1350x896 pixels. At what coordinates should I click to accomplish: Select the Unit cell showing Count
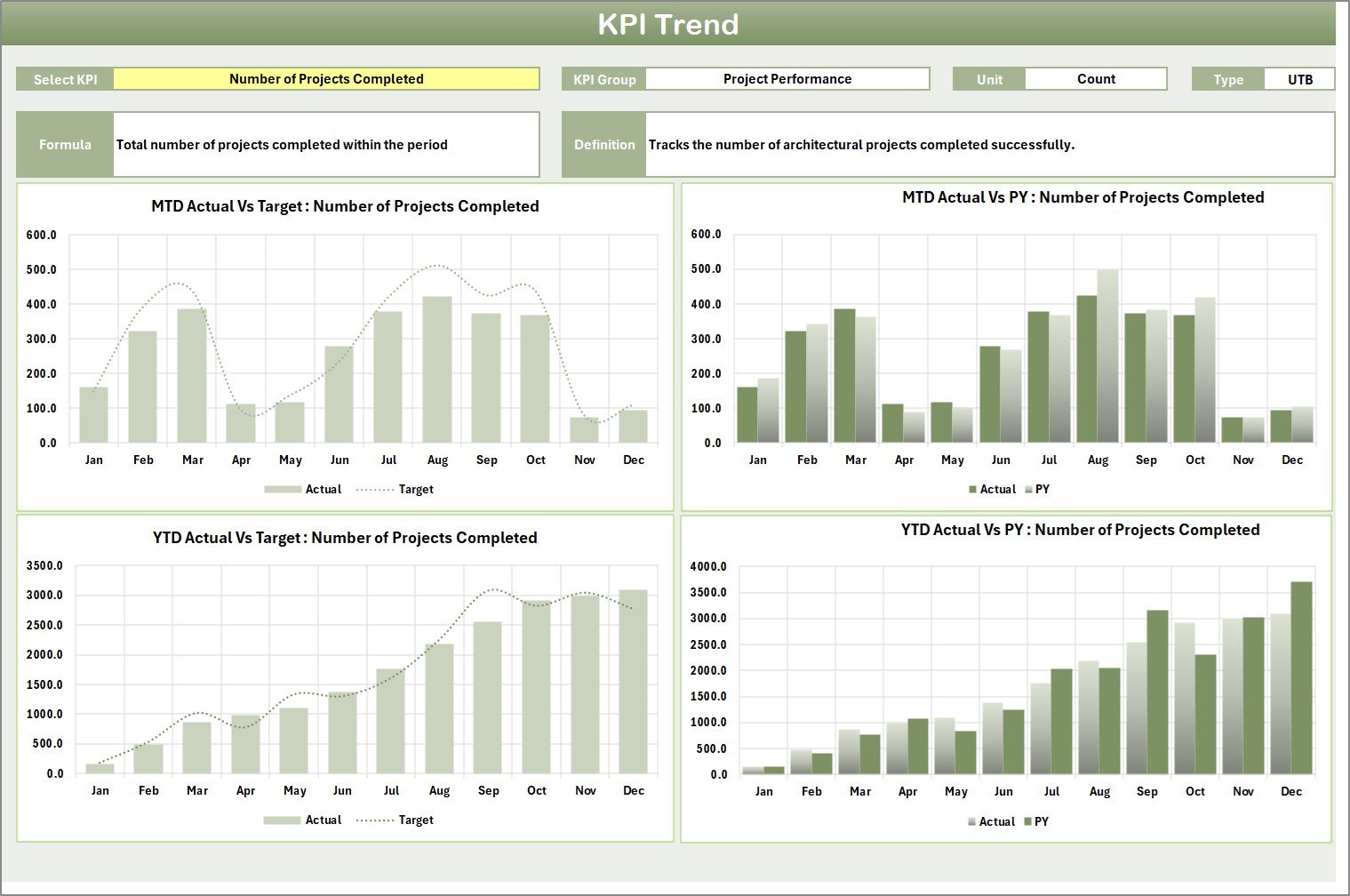[x=1095, y=79]
